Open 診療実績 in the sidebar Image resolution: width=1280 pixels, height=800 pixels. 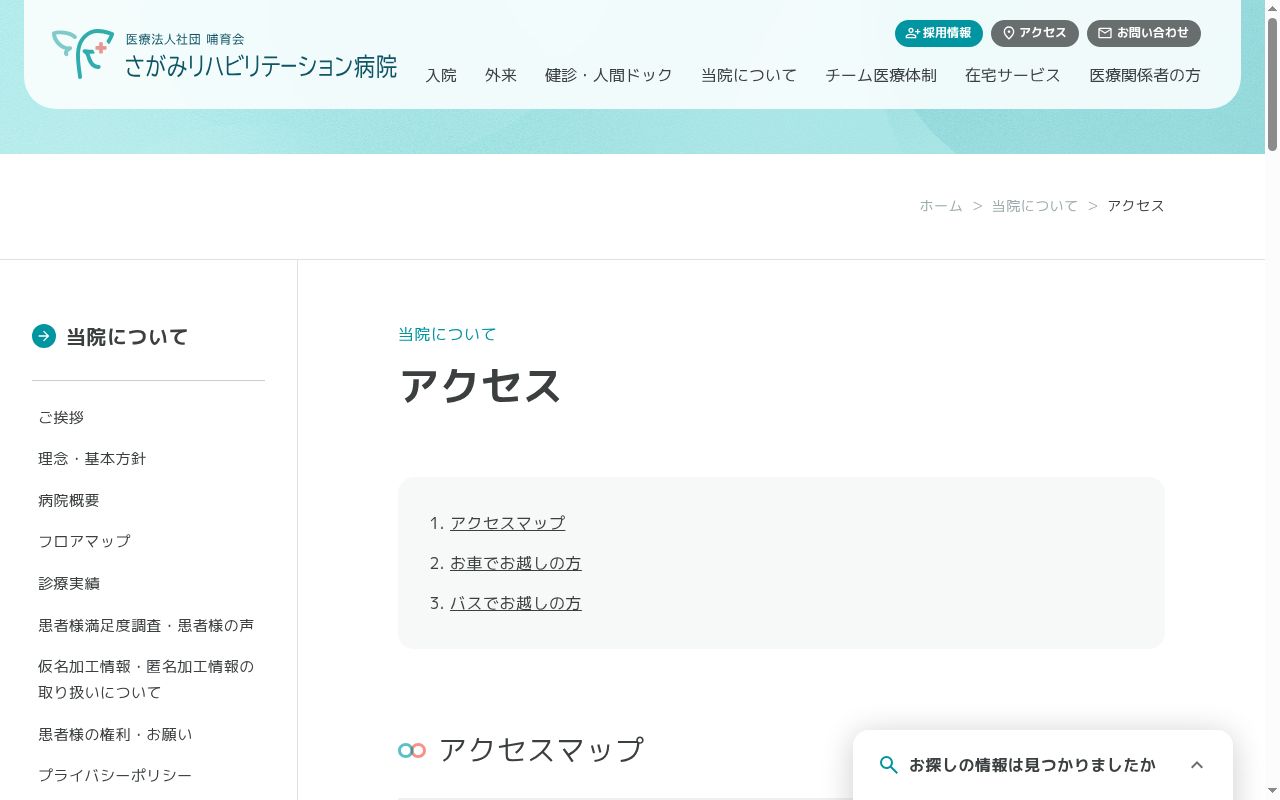(x=69, y=583)
